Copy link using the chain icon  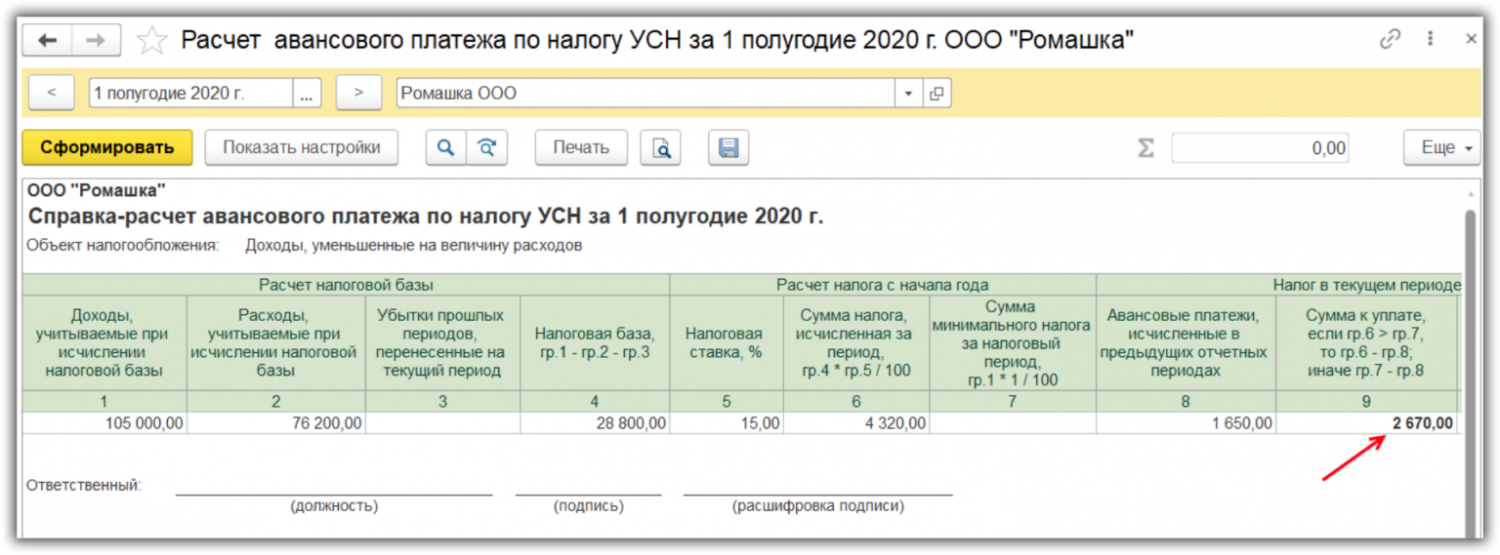click(1390, 40)
